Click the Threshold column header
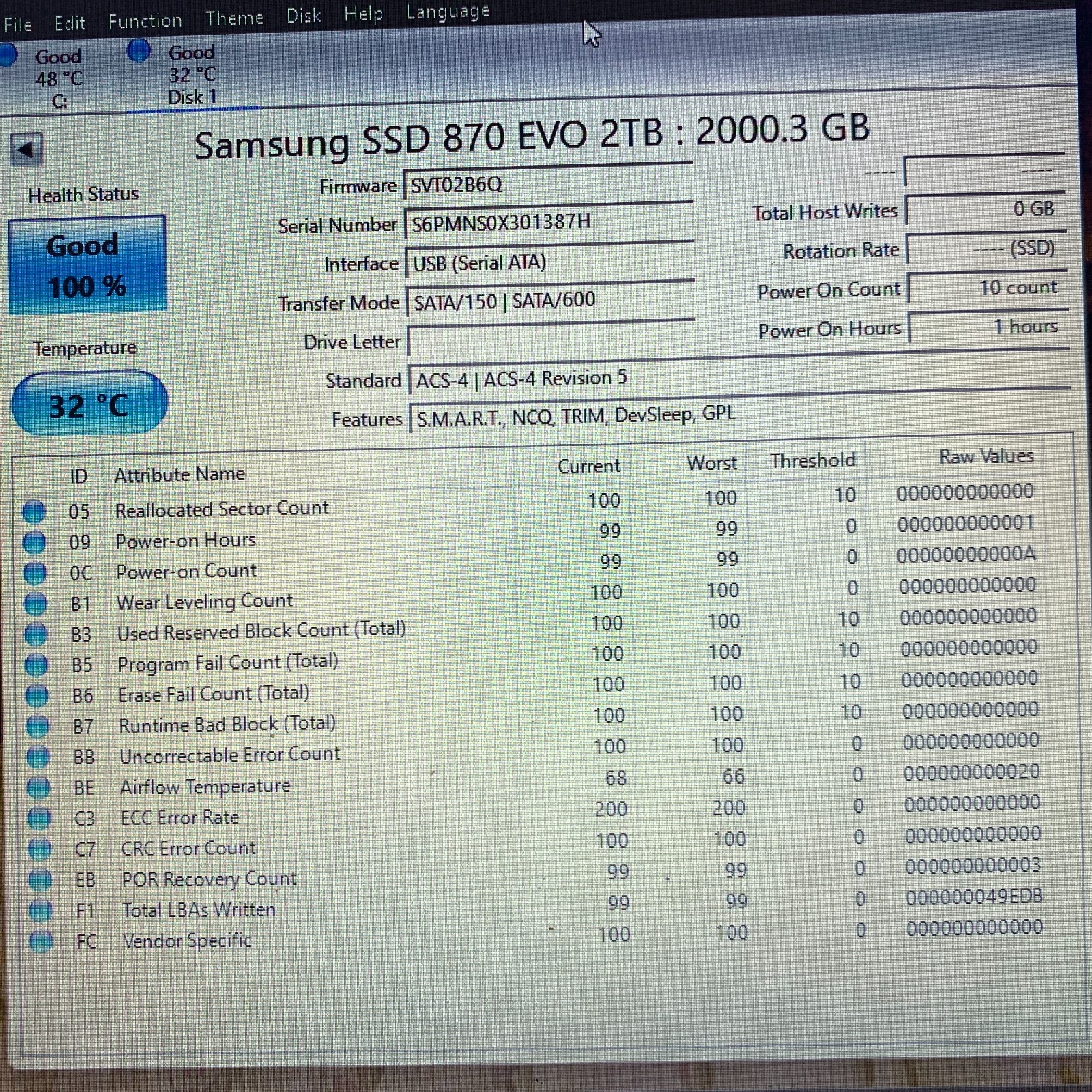Viewport: 1092px width, 1092px height. click(x=812, y=460)
